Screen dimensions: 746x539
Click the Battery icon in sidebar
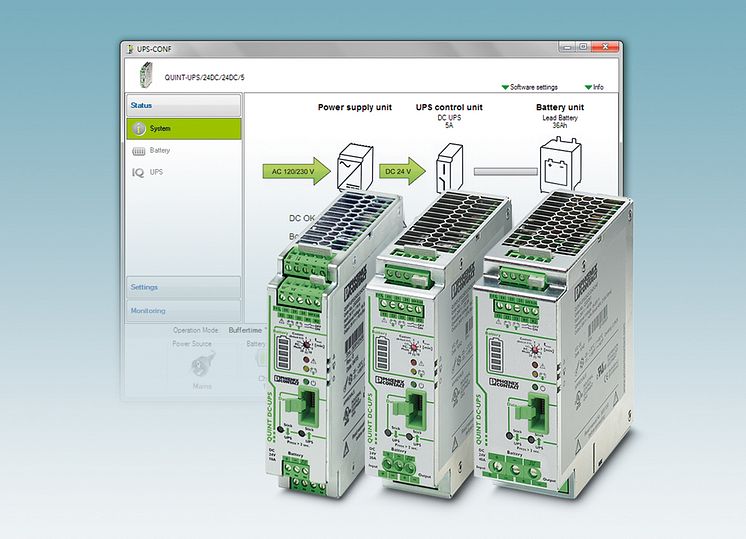click(138, 151)
